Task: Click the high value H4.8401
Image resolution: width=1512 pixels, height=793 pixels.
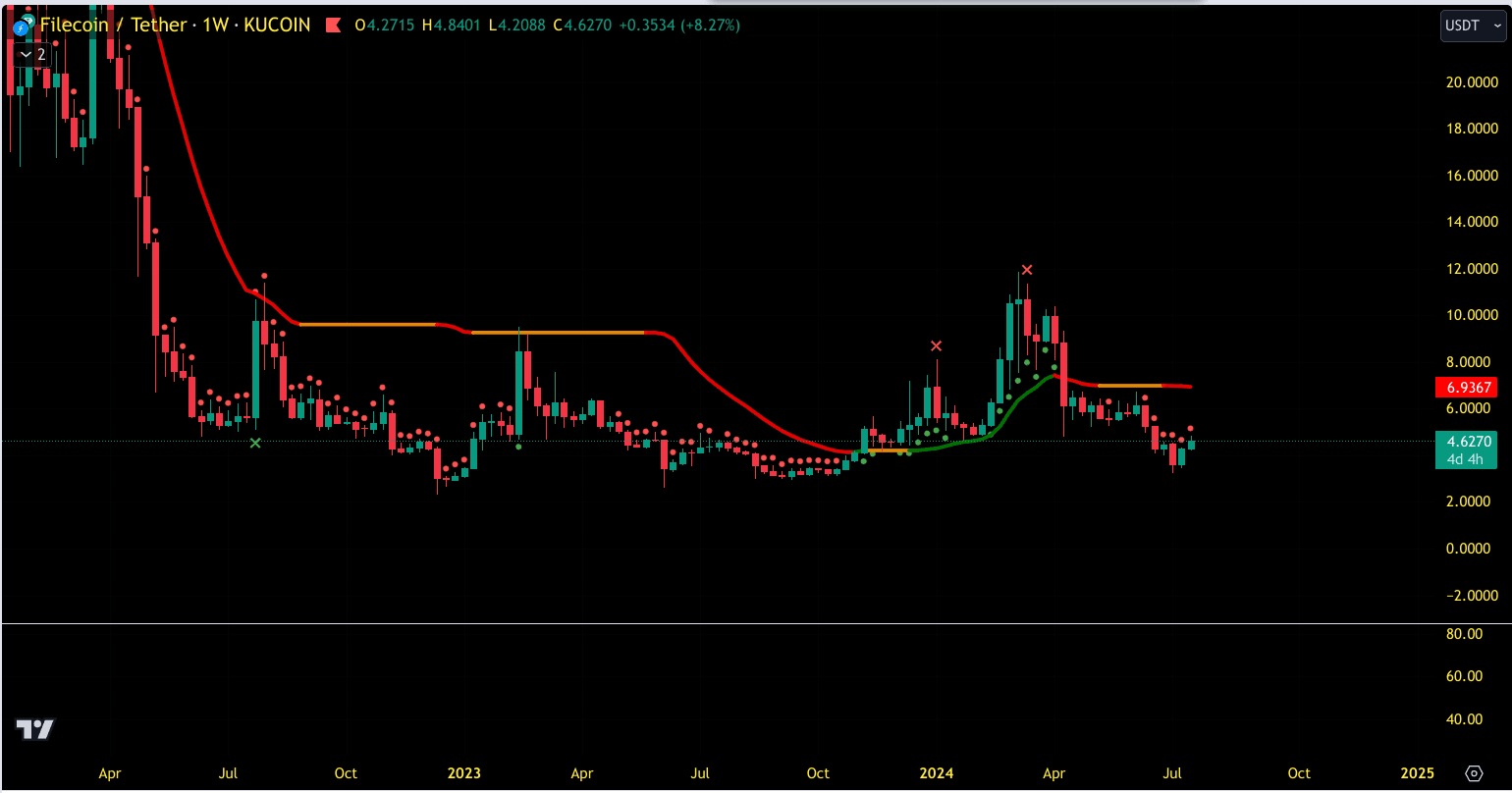Action: 452,26
